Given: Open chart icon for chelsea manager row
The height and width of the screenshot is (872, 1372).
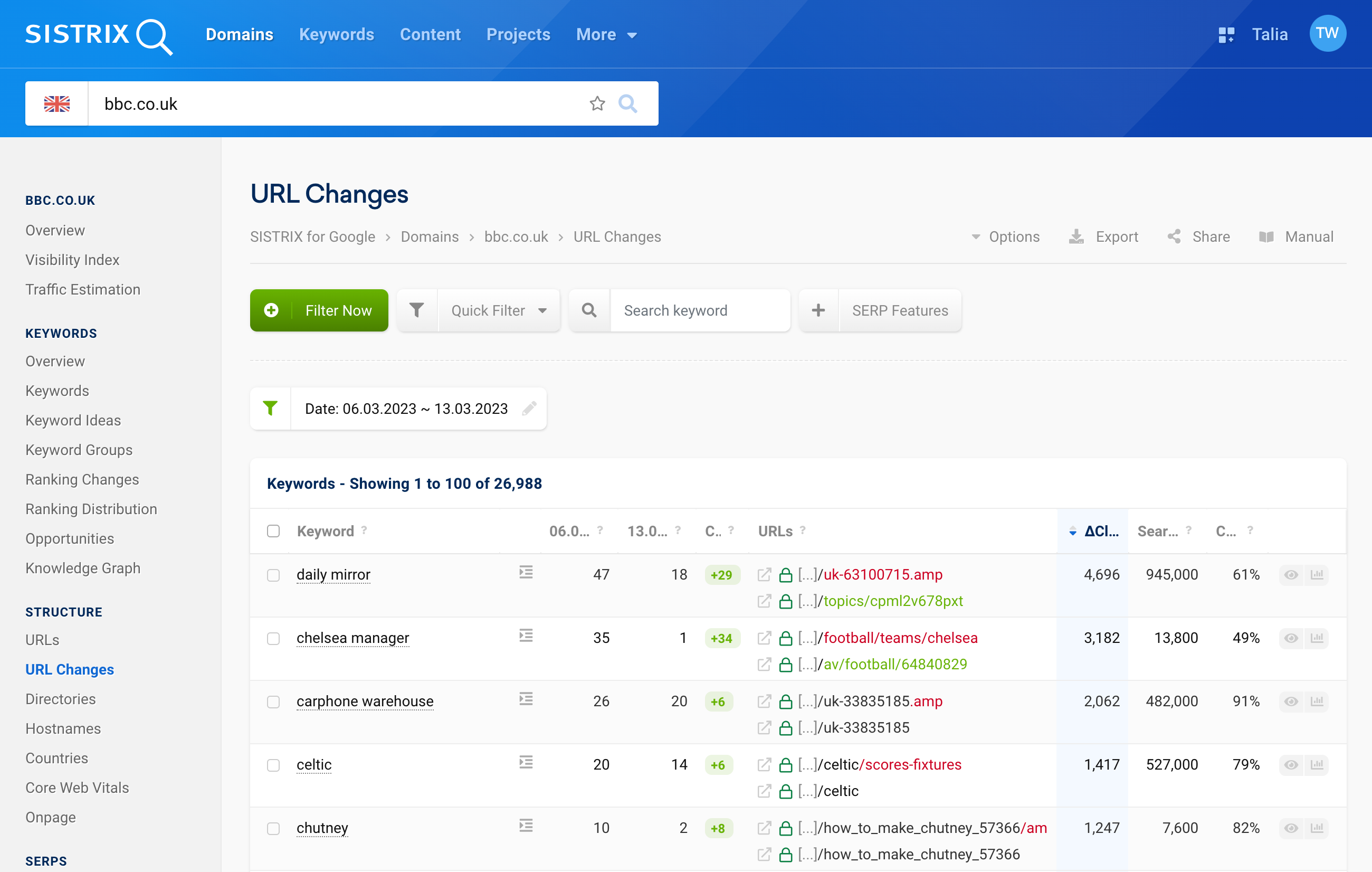Looking at the screenshot, I should pos(1317,638).
